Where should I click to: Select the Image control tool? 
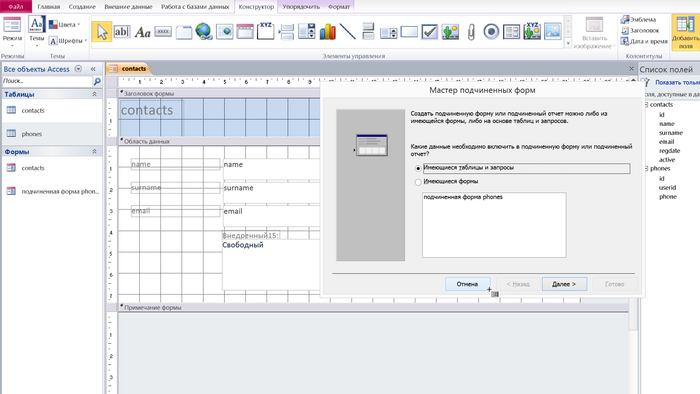click(553, 32)
